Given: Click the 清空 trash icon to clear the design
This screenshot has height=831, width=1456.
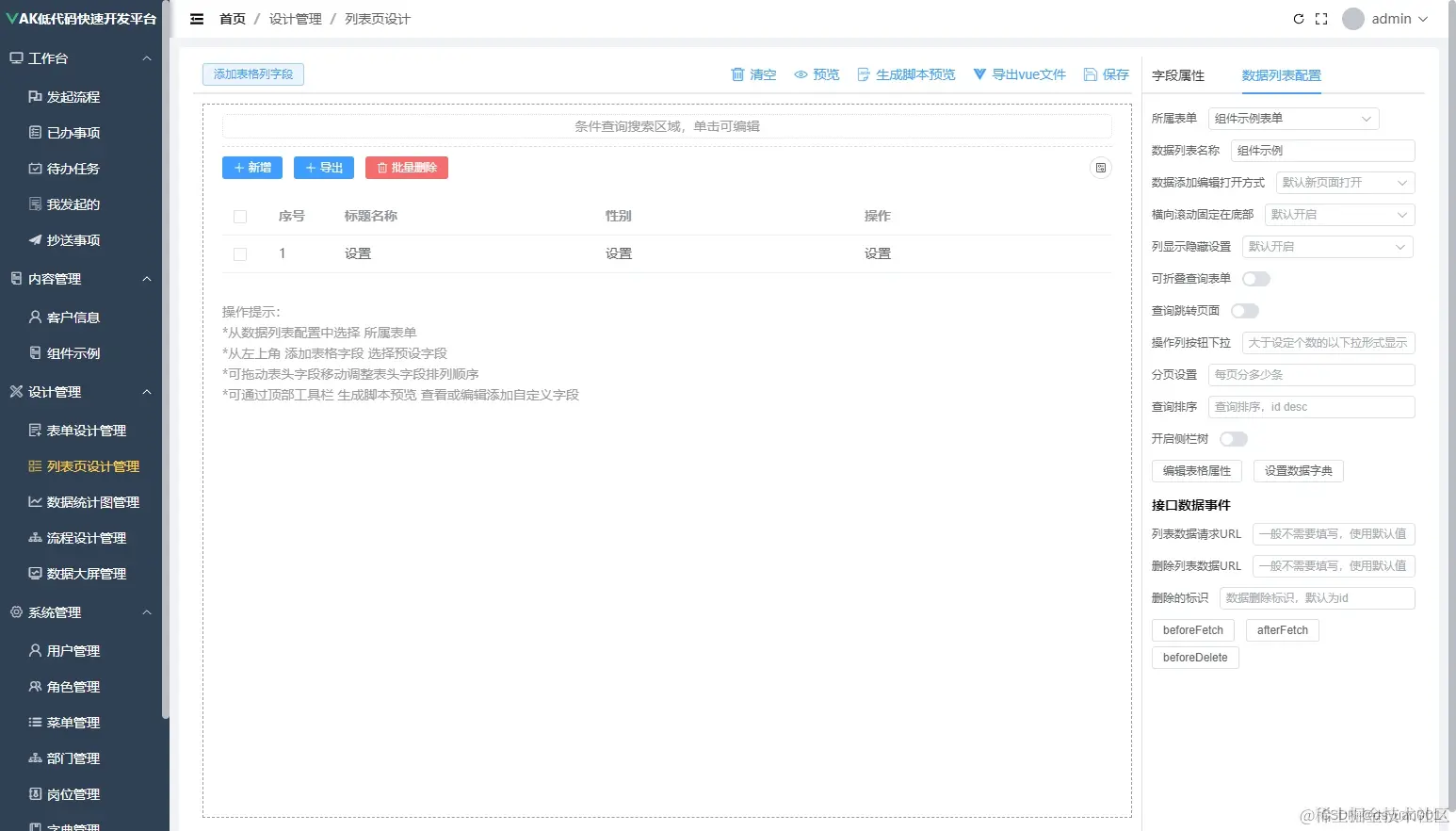Looking at the screenshot, I should point(738,74).
